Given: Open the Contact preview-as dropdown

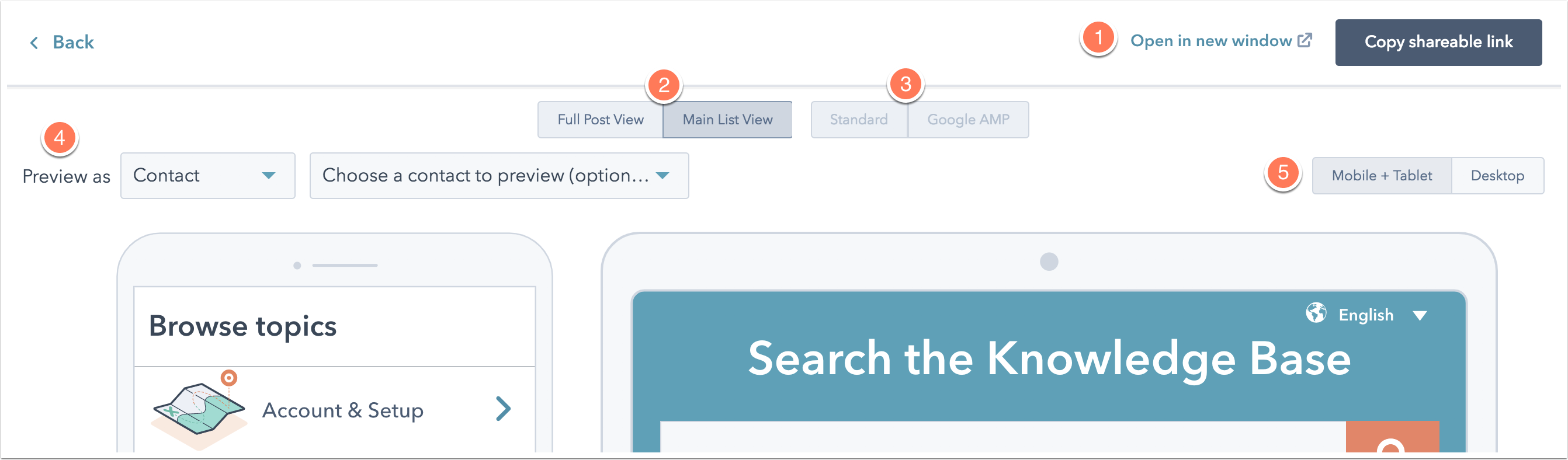Looking at the screenshot, I should (207, 176).
